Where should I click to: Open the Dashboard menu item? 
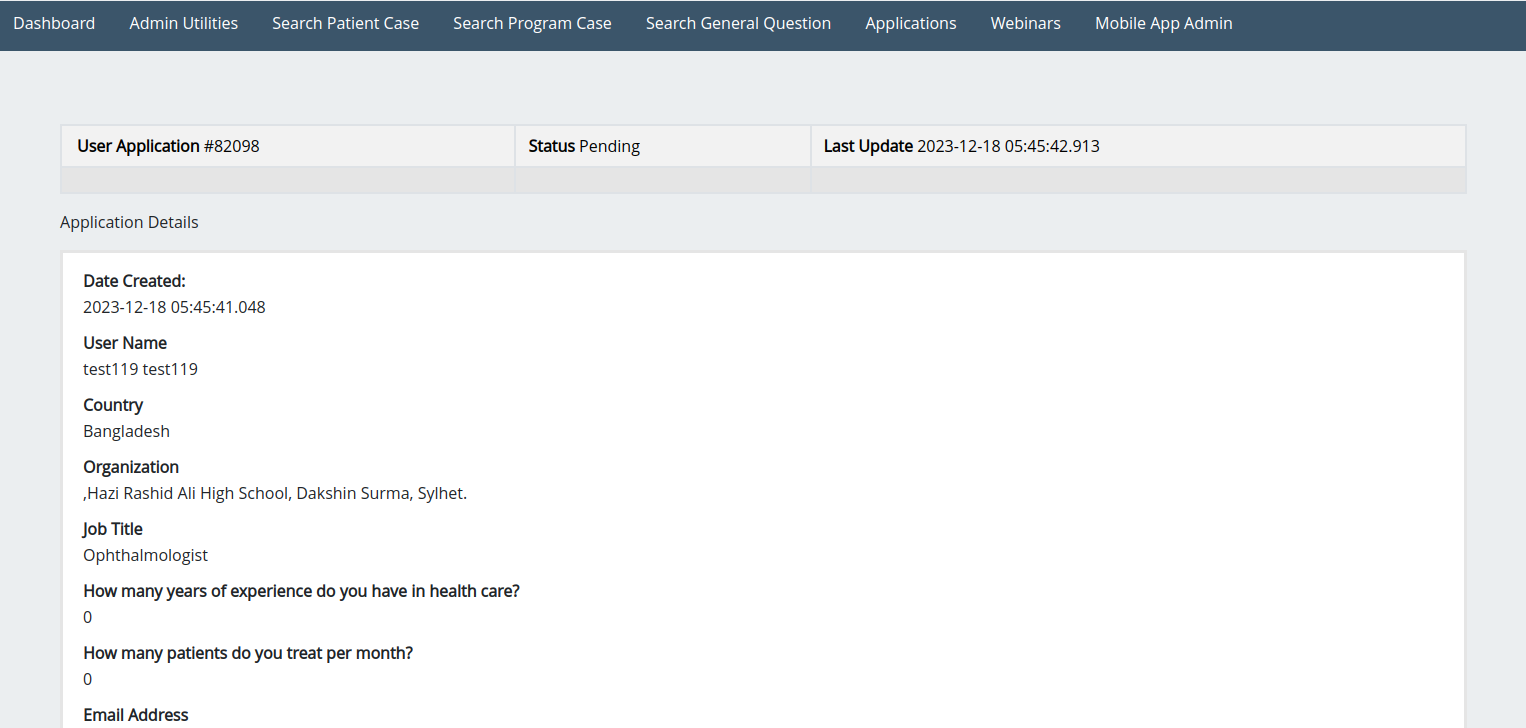[x=54, y=23]
